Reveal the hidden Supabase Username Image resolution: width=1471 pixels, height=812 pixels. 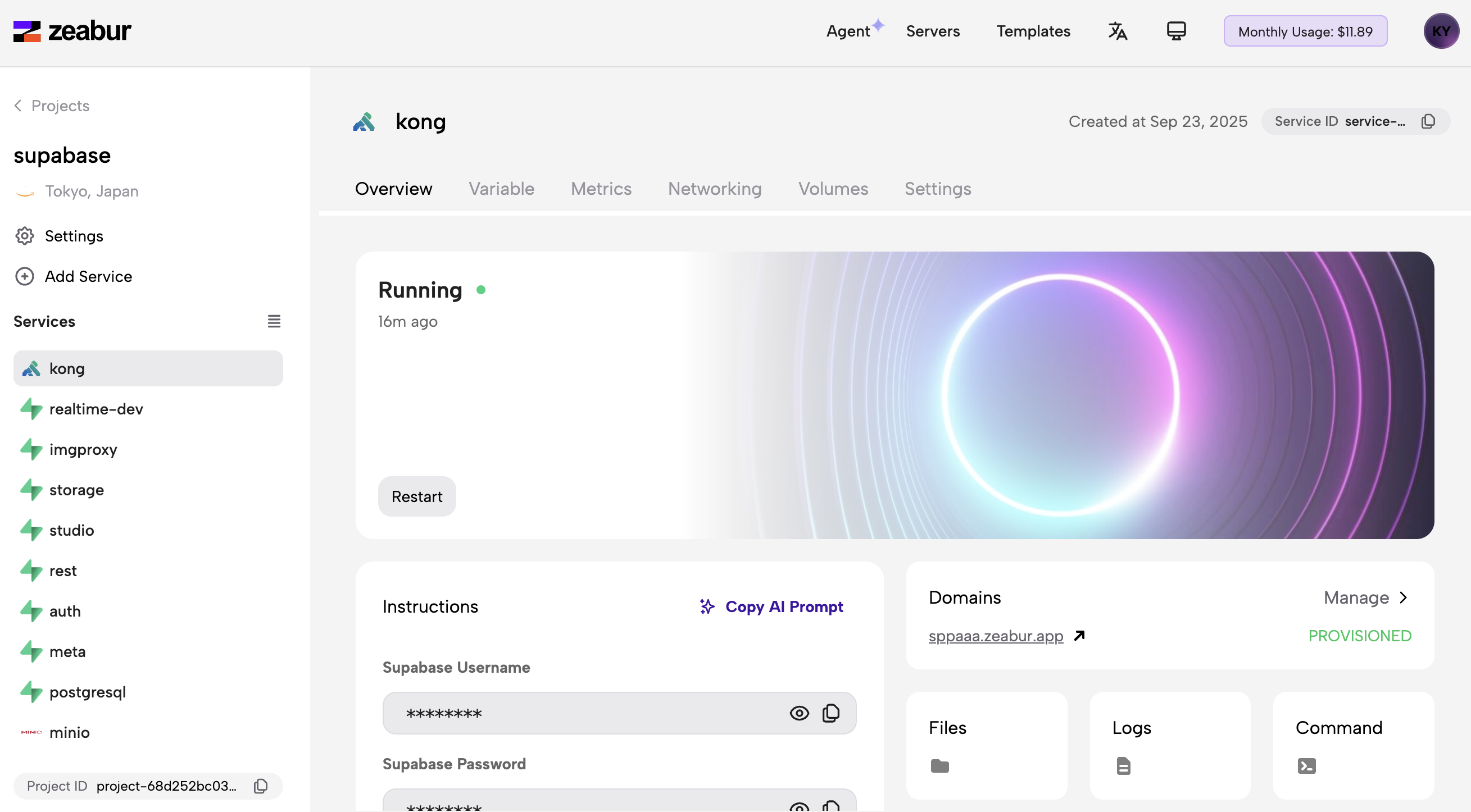(799, 713)
